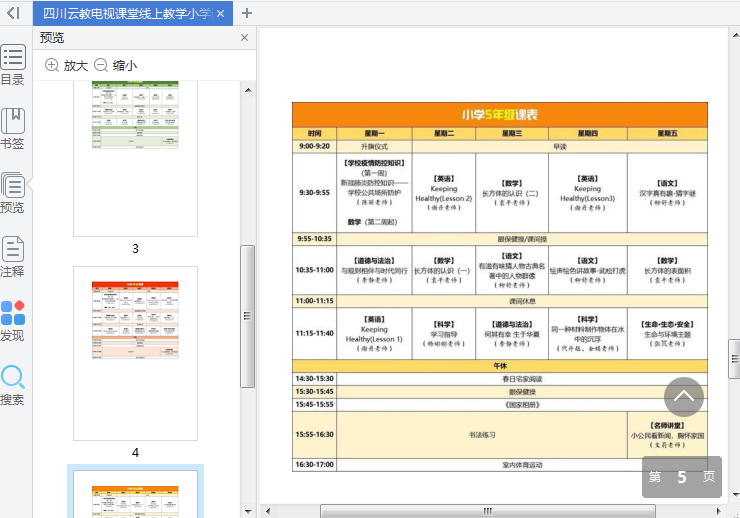This screenshot has width=740, height=518.
Task: Switch to the 四川云教电视课堂 document tab
Action: pos(125,13)
